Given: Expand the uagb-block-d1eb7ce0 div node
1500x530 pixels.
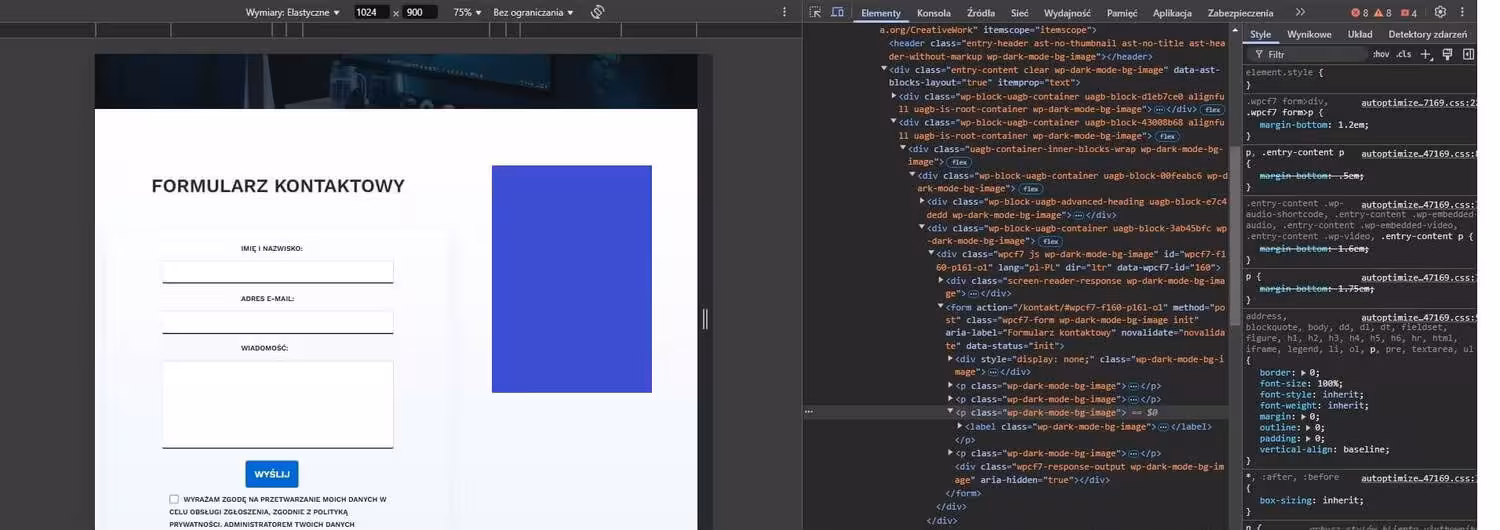Looking at the screenshot, I should tap(894, 96).
